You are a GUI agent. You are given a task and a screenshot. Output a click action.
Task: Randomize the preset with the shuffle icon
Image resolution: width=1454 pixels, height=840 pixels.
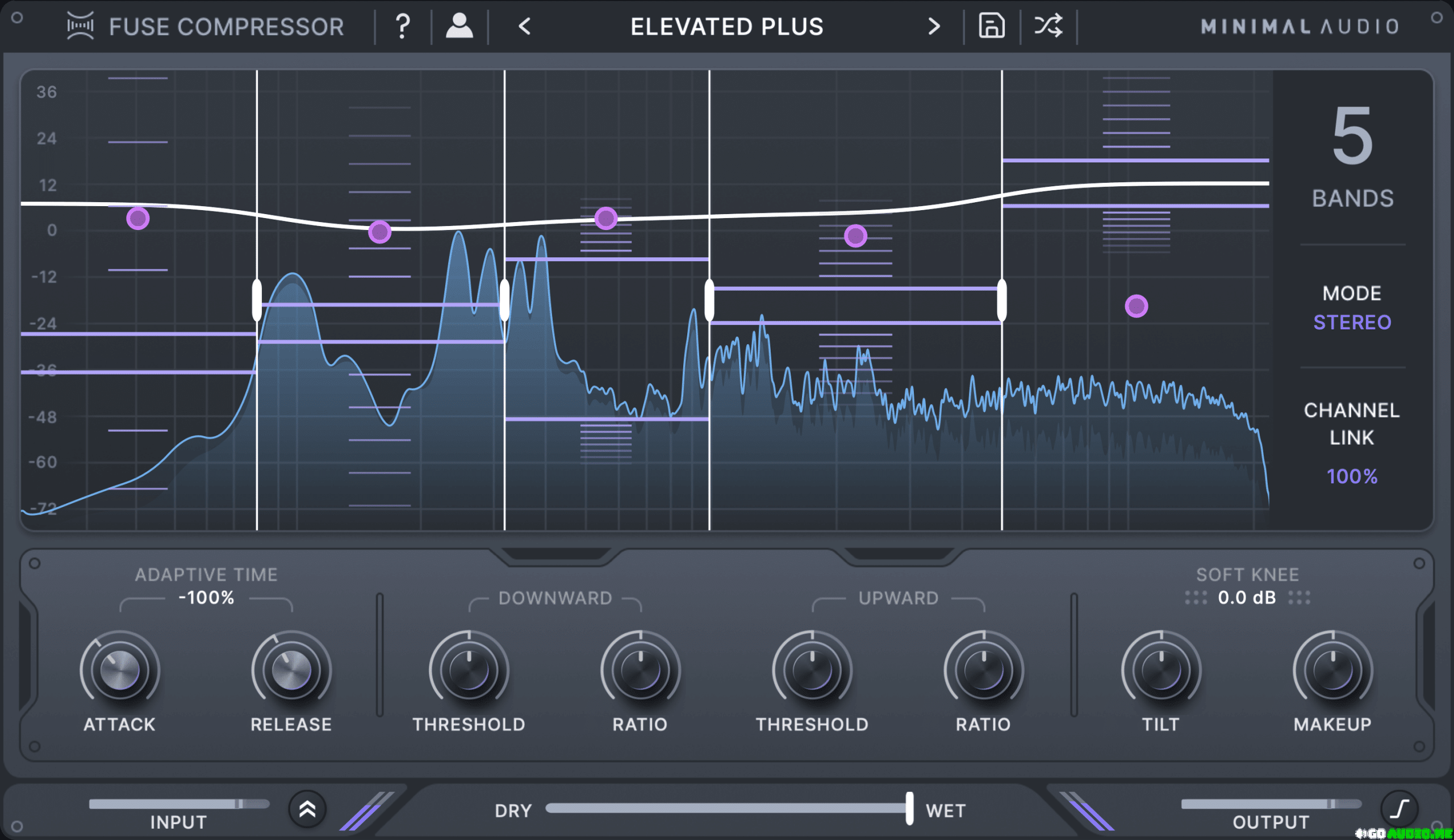pyautogui.click(x=1048, y=26)
